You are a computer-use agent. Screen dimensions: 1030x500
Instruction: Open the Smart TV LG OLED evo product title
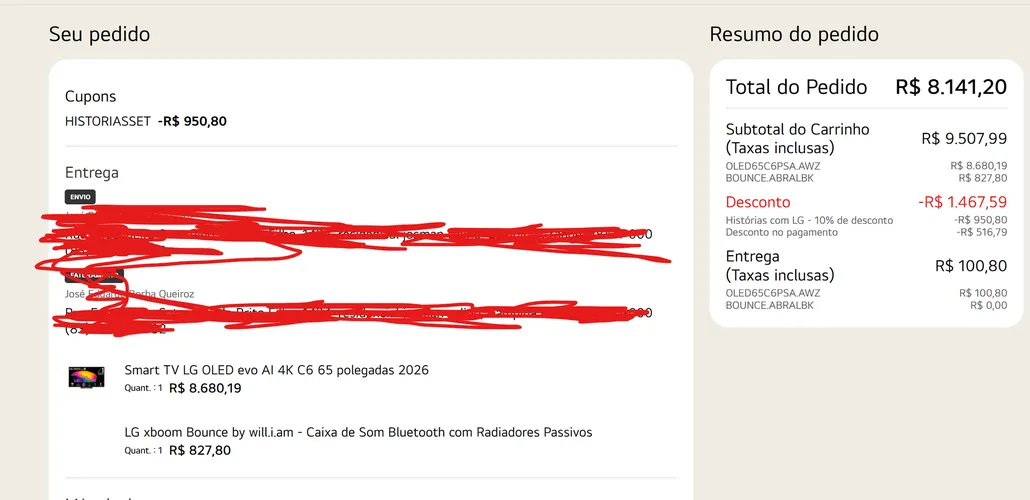pos(277,370)
